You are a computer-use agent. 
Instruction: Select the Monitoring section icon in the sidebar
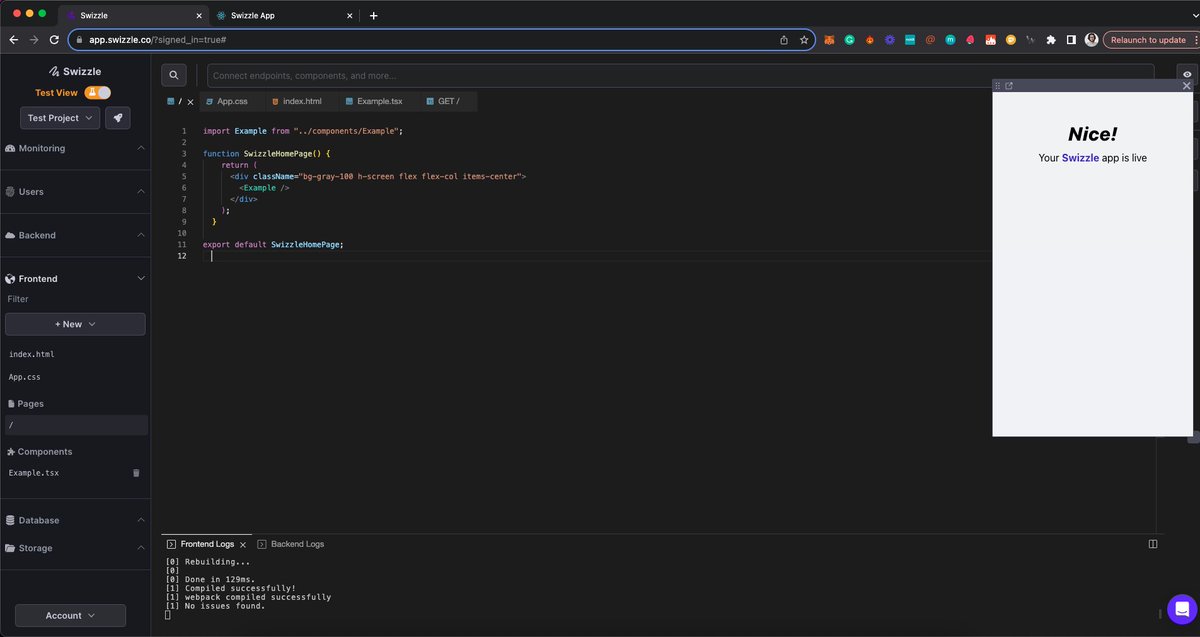[10, 148]
